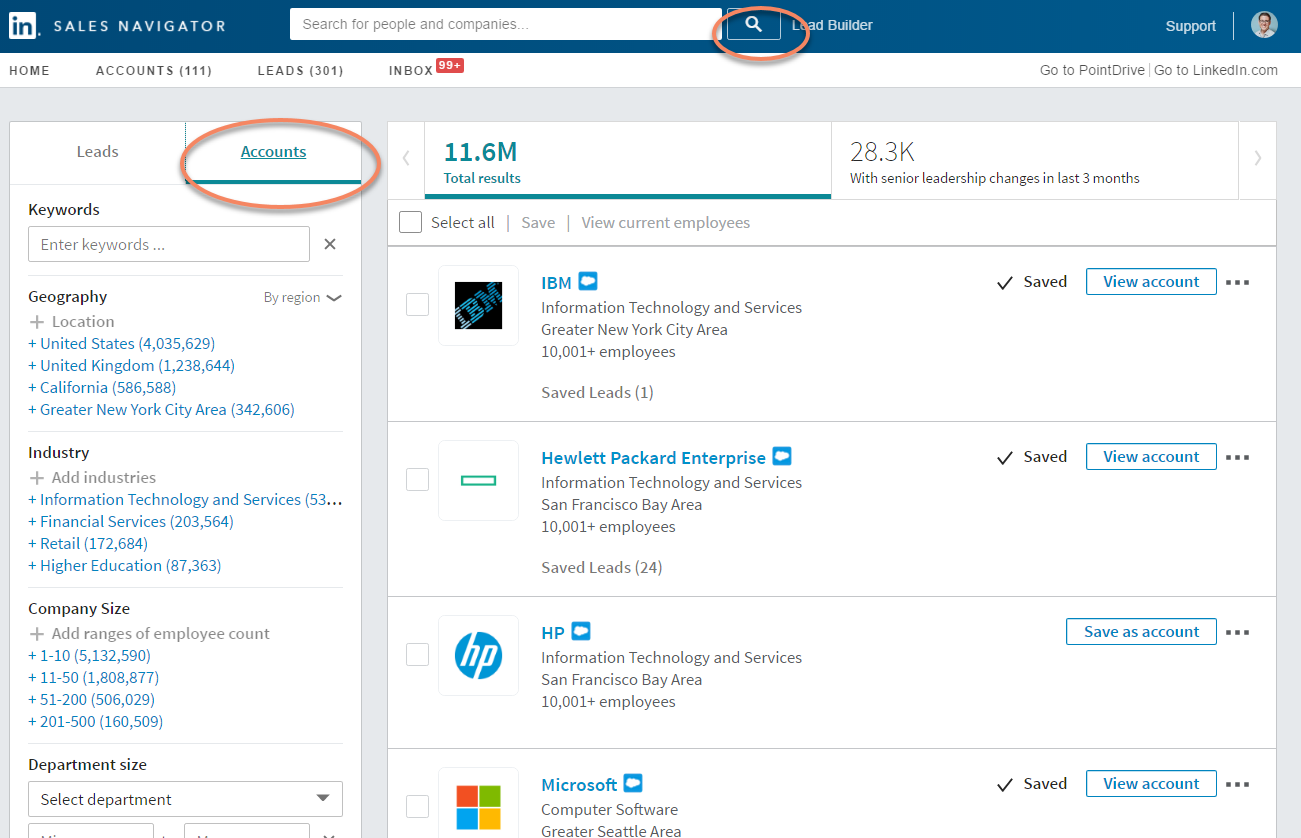Click the LinkedIn logo icon
The image size is (1301, 838).
tap(23, 25)
